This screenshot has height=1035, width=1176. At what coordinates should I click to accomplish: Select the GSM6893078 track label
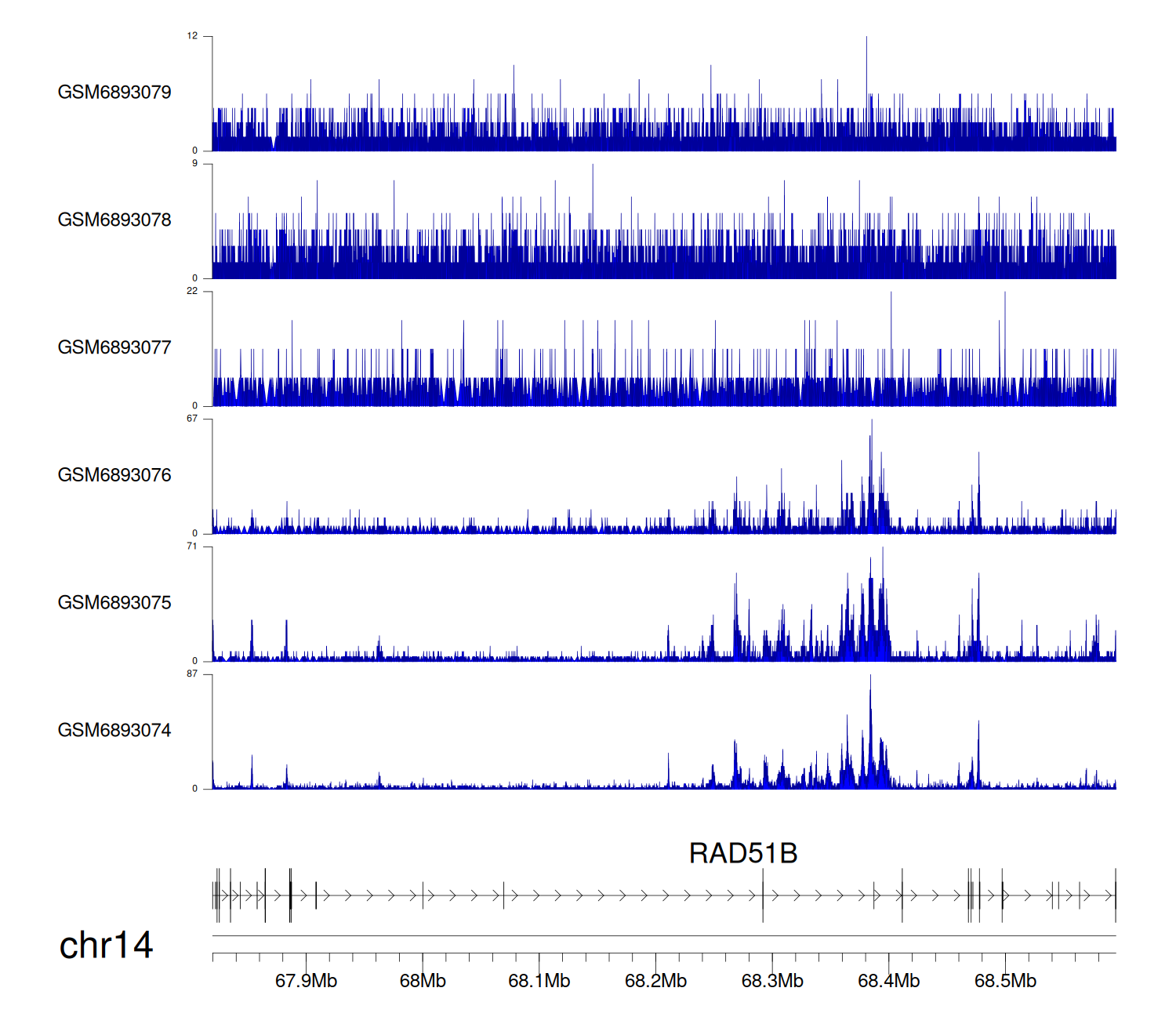(x=114, y=220)
